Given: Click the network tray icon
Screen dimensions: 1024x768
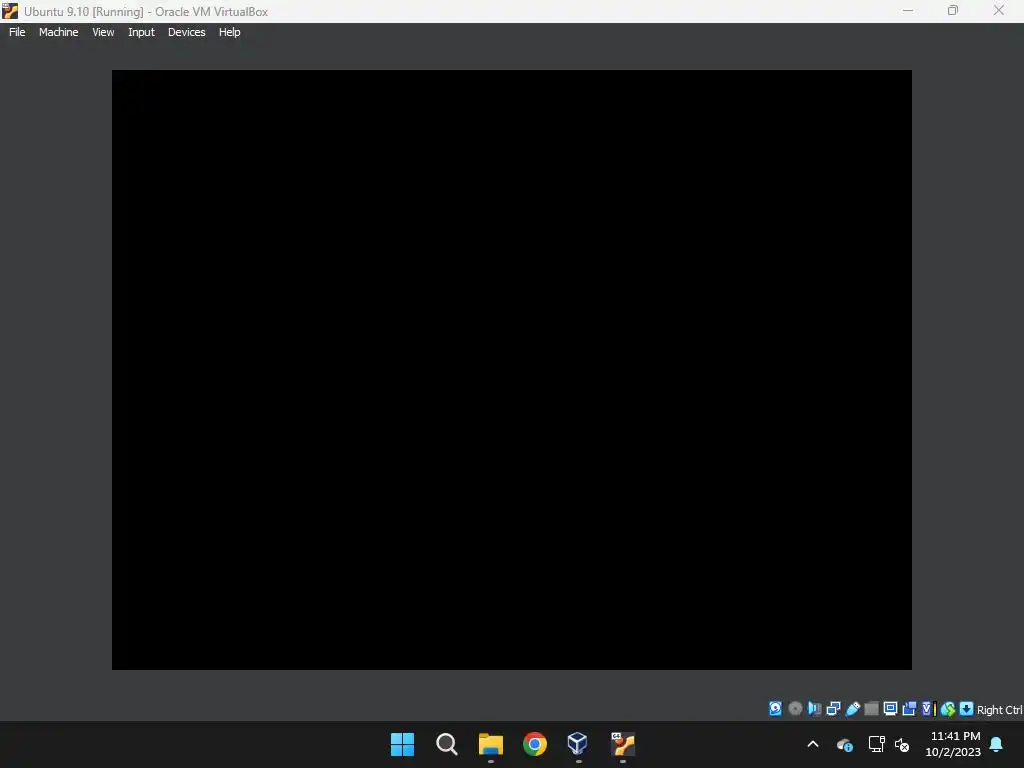Looking at the screenshot, I should click(x=876, y=744).
